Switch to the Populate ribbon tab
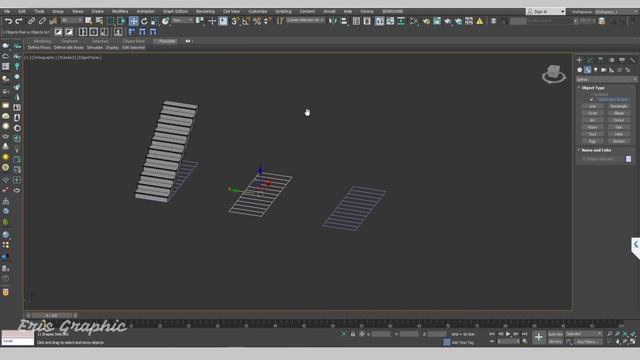This screenshot has height=360, width=640. [x=167, y=41]
